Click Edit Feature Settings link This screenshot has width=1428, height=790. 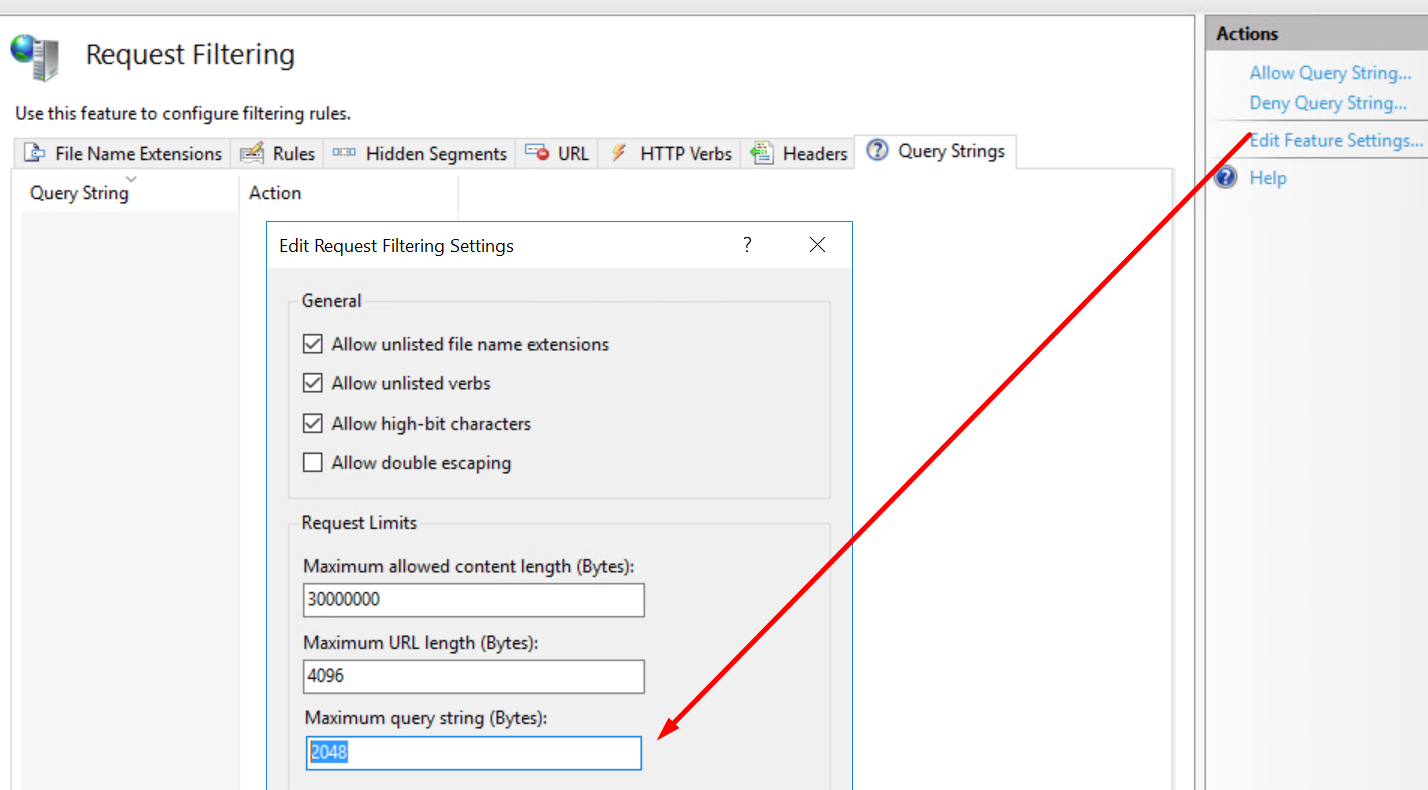tap(1336, 140)
